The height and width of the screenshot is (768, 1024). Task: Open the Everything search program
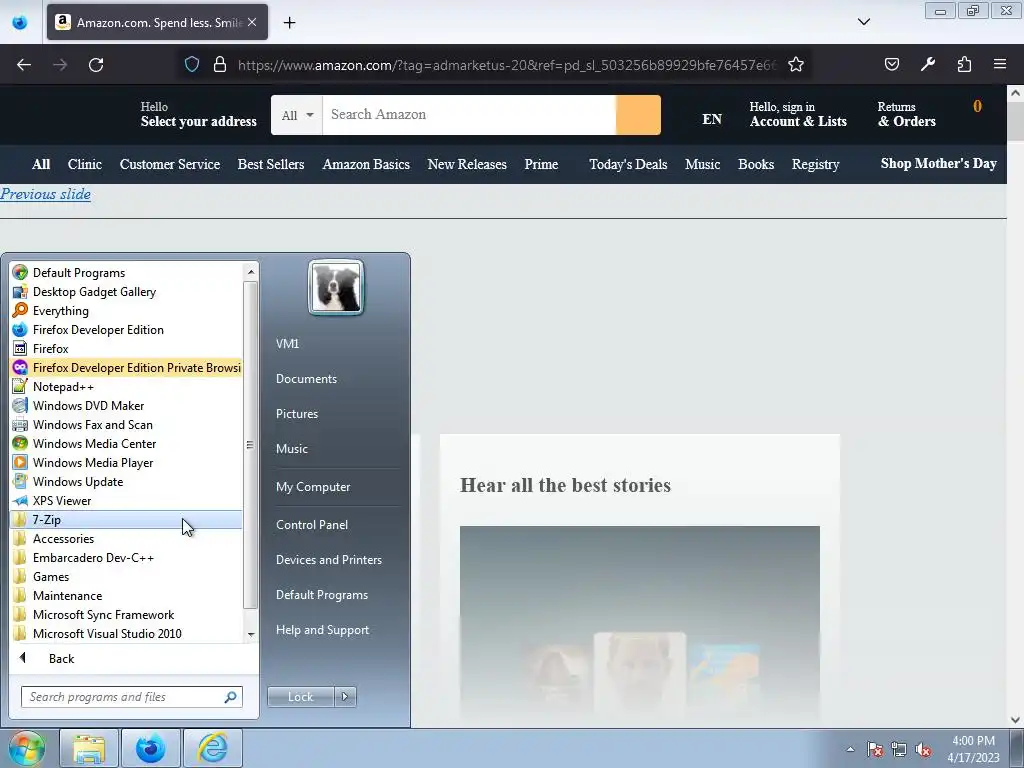click(x=126, y=310)
